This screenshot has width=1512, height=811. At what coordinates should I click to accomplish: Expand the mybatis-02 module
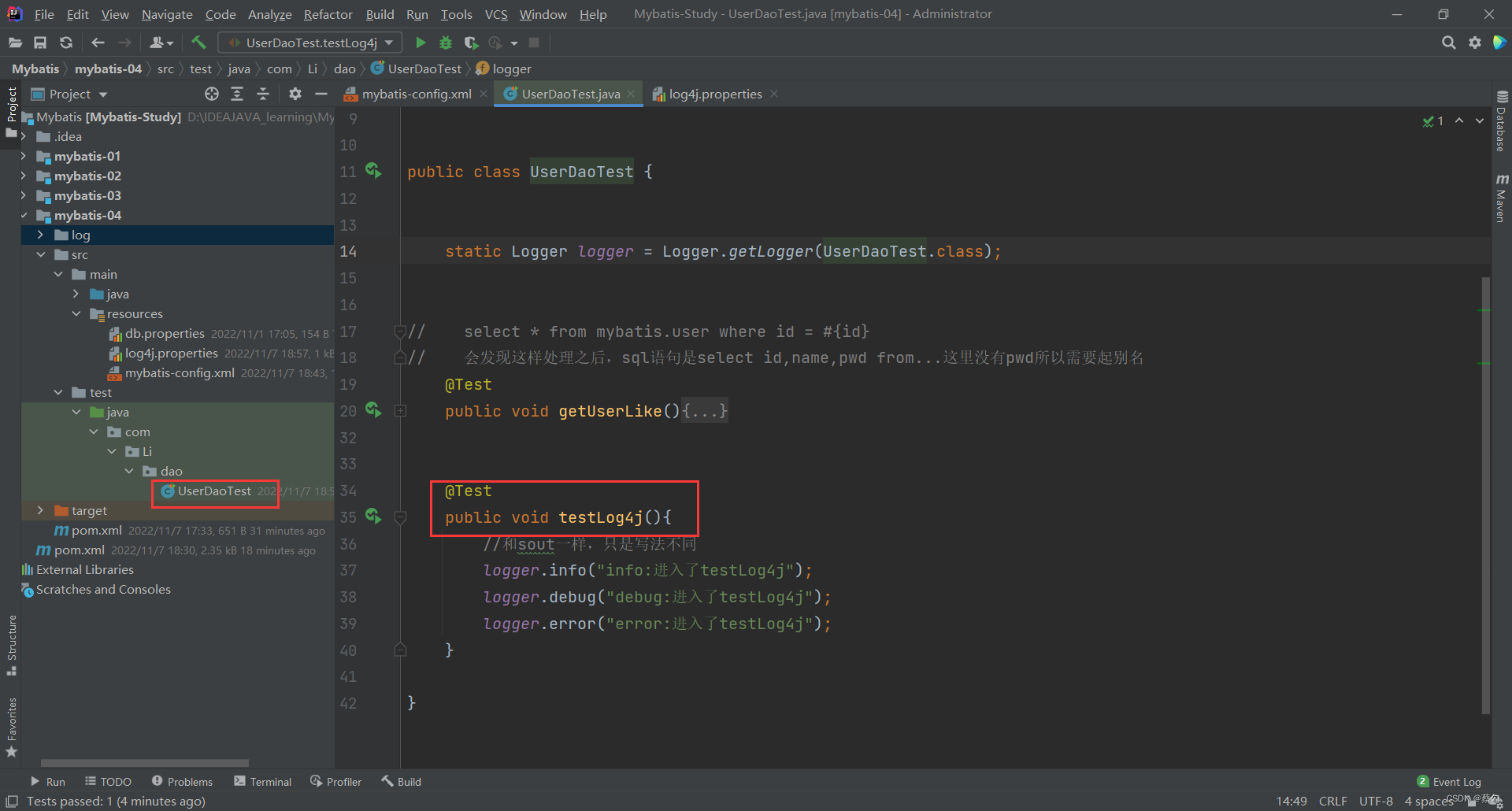24,176
